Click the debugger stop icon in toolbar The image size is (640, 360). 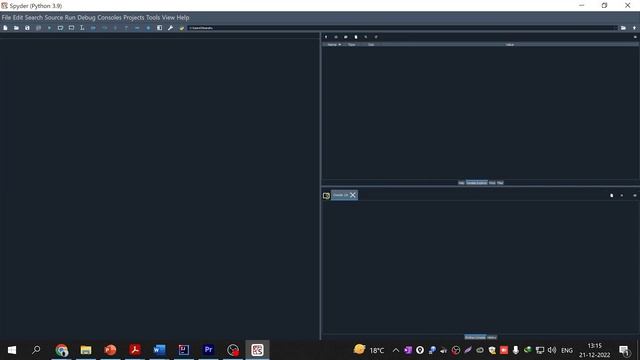(x=148, y=28)
